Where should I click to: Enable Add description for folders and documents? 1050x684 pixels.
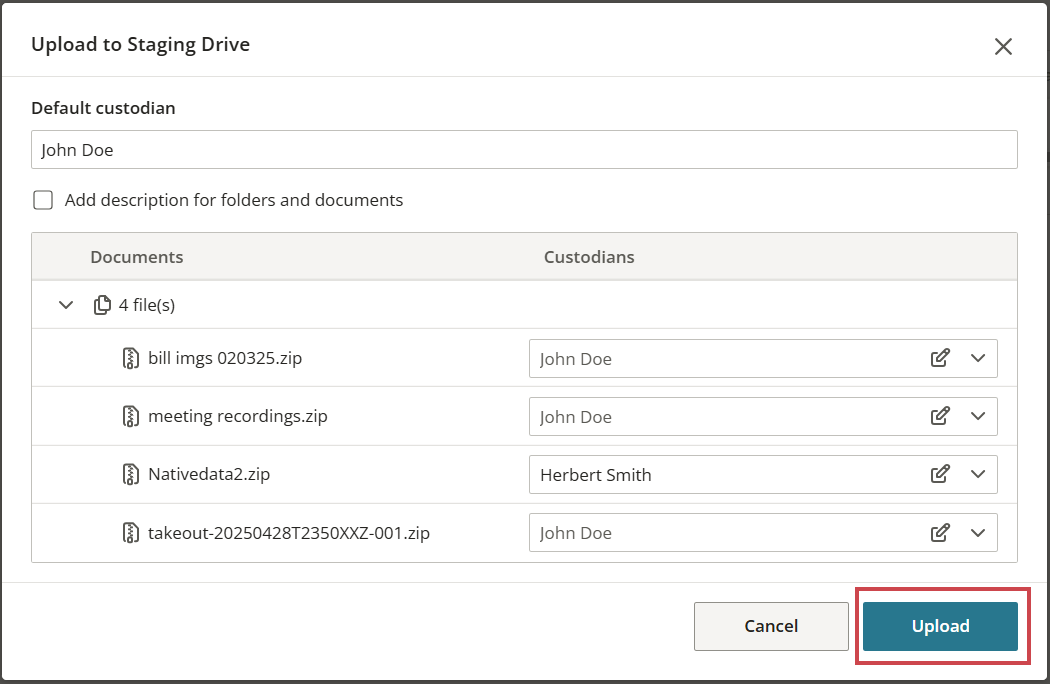click(x=43, y=200)
